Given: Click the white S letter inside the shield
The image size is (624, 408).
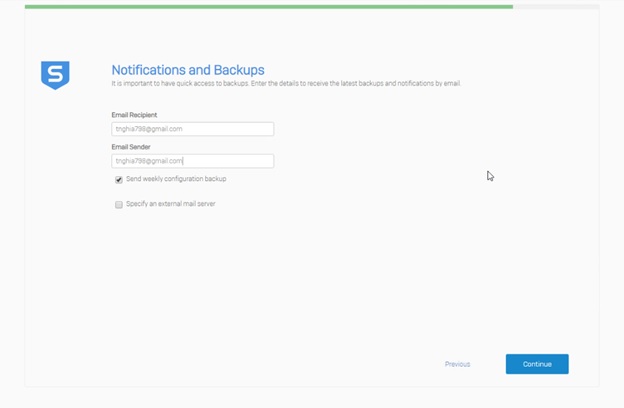Looking at the screenshot, I should coord(55,74).
